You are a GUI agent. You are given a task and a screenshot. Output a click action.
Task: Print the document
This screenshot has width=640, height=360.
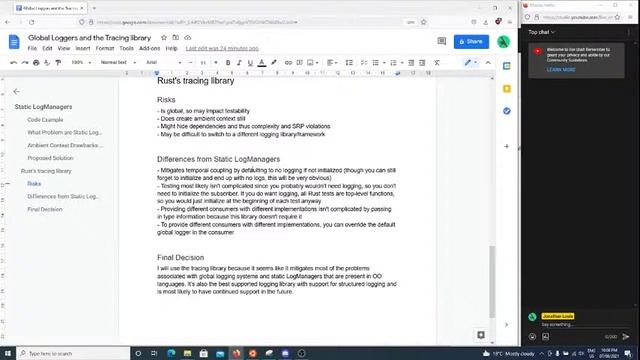36,62
